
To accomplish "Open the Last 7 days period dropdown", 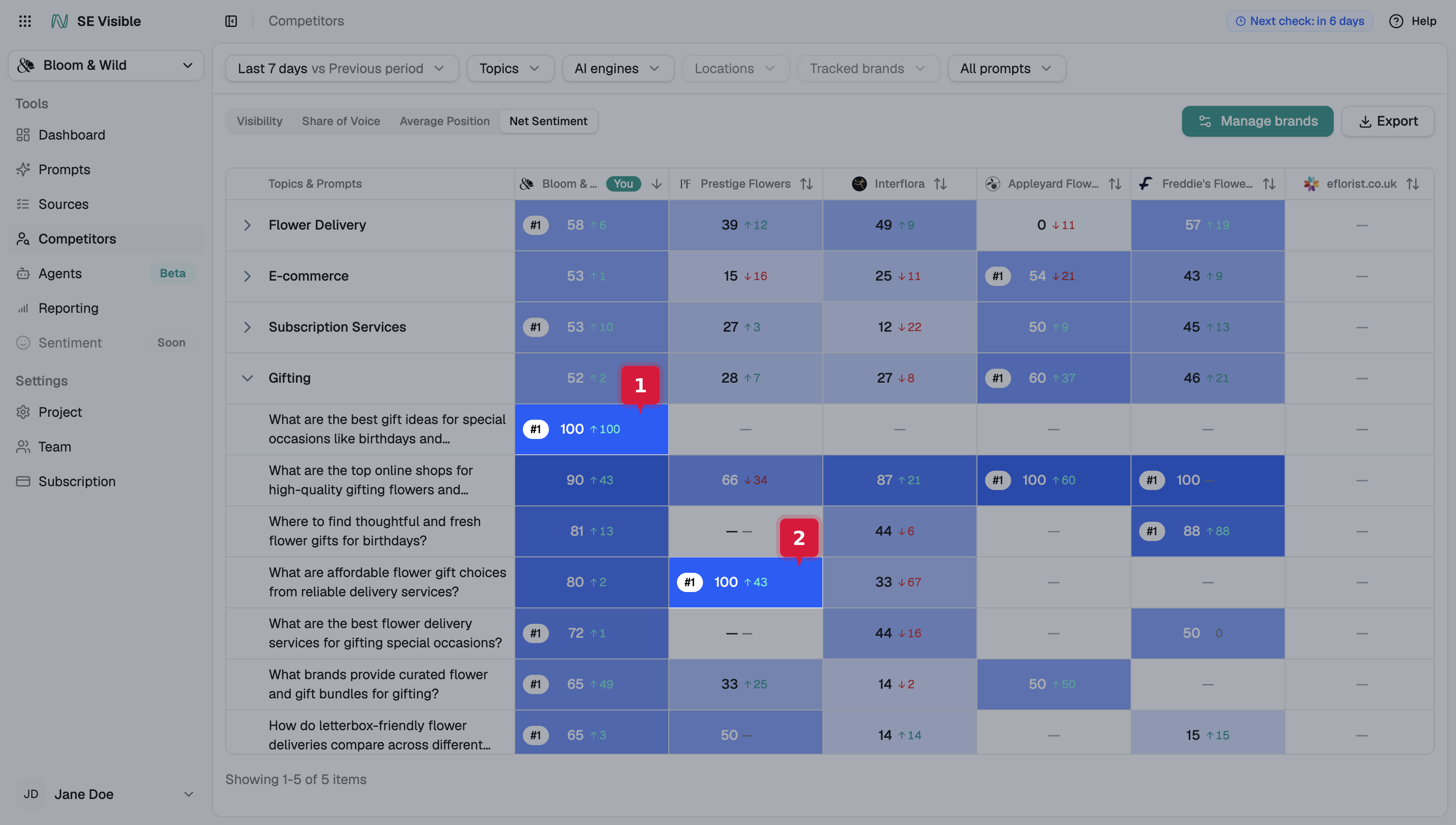I will (x=342, y=68).
